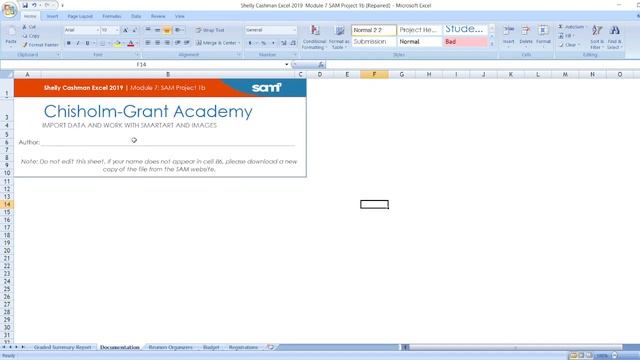Open Find & Select options
Image resolution: width=640 pixels, height=360 pixels.
click(x=614, y=37)
